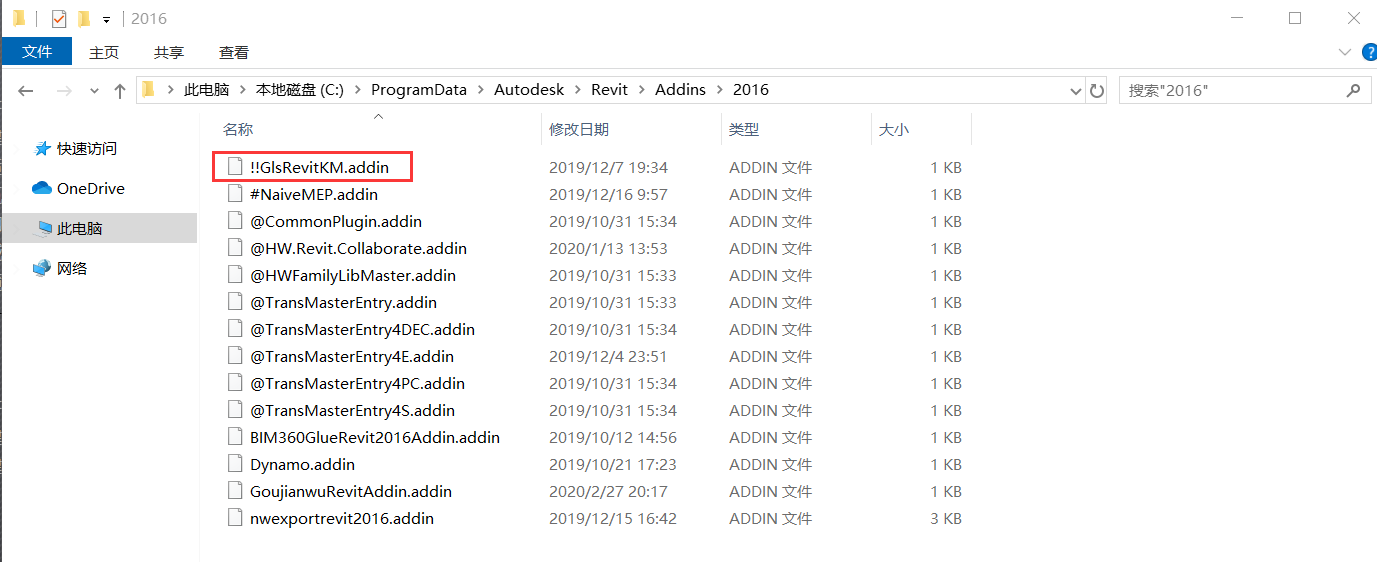1377x562 pixels.
Task: Select file @HW.Revit.Collaborate.addin
Action: point(358,248)
